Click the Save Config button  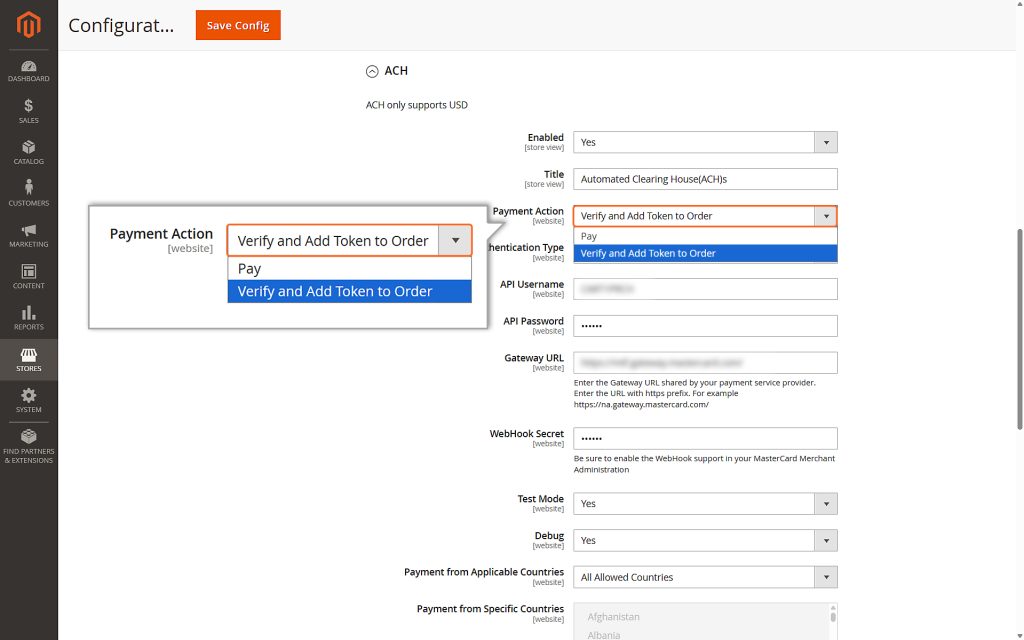[x=237, y=25]
